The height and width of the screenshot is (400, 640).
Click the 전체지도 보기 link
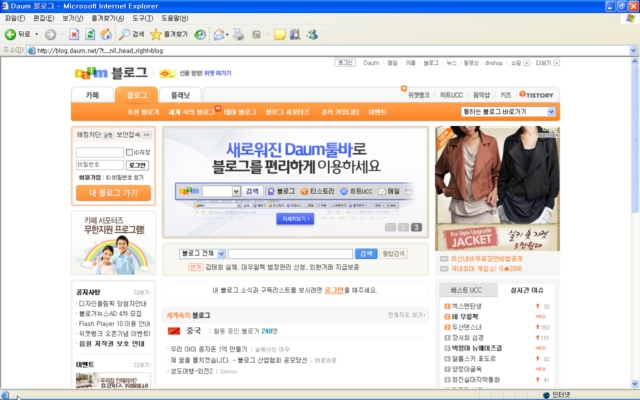(407, 315)
